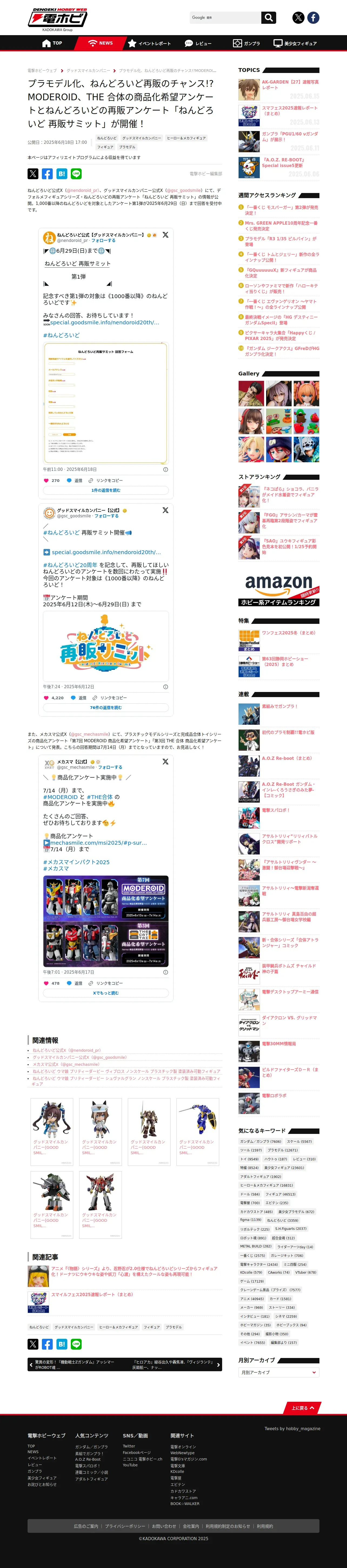
Task: Copy link リンクをコピー on メカスマ tweet
Action: coord(105,983)
